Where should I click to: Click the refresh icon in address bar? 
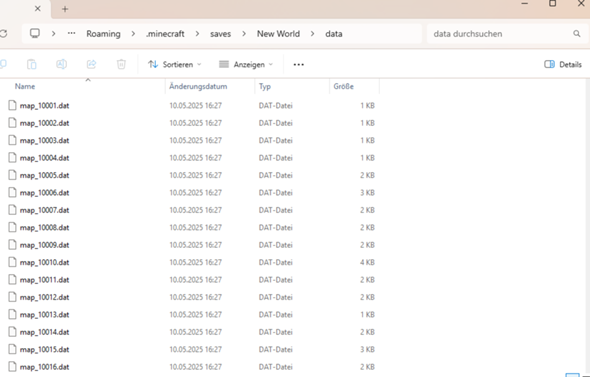coord(3,33)
